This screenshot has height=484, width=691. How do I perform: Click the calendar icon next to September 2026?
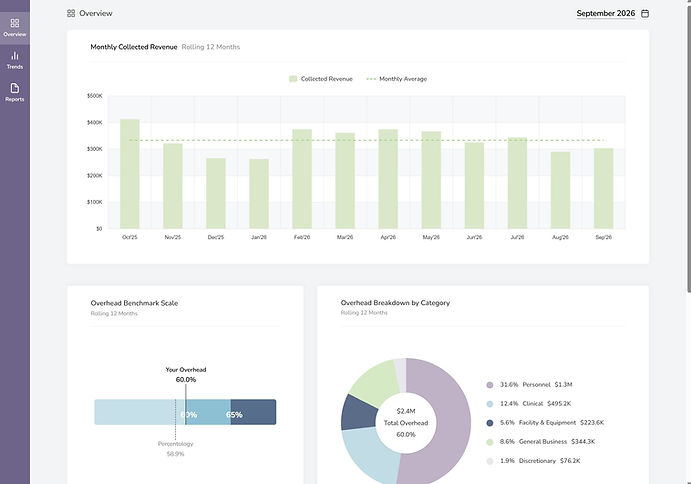645,13
